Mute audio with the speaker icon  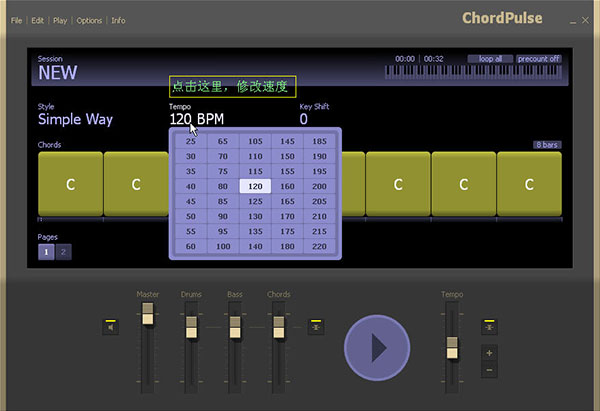coord(111,327)
